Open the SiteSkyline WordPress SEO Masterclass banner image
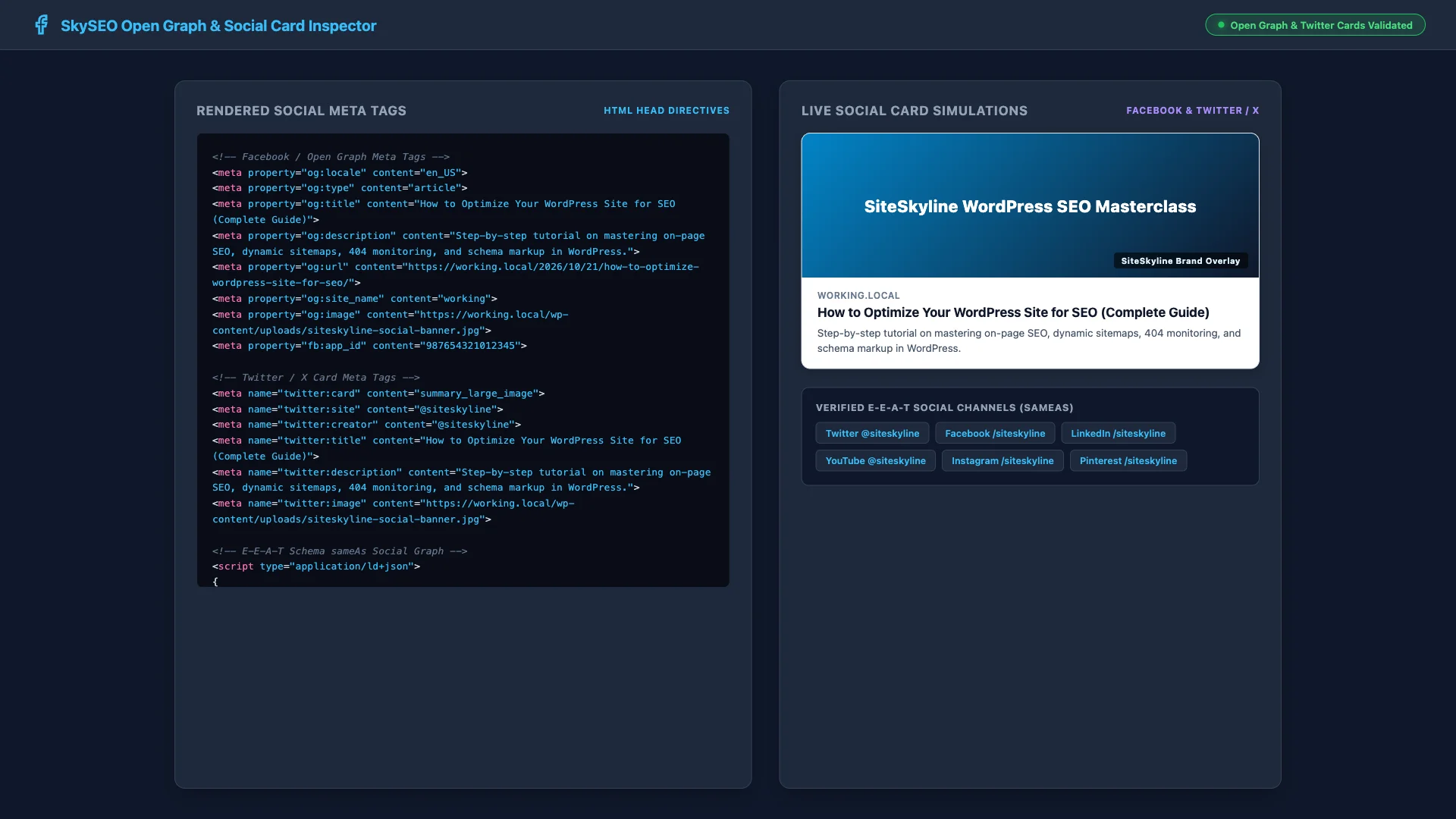The width and height of the screenshot is (1456, 819). 1030,206
